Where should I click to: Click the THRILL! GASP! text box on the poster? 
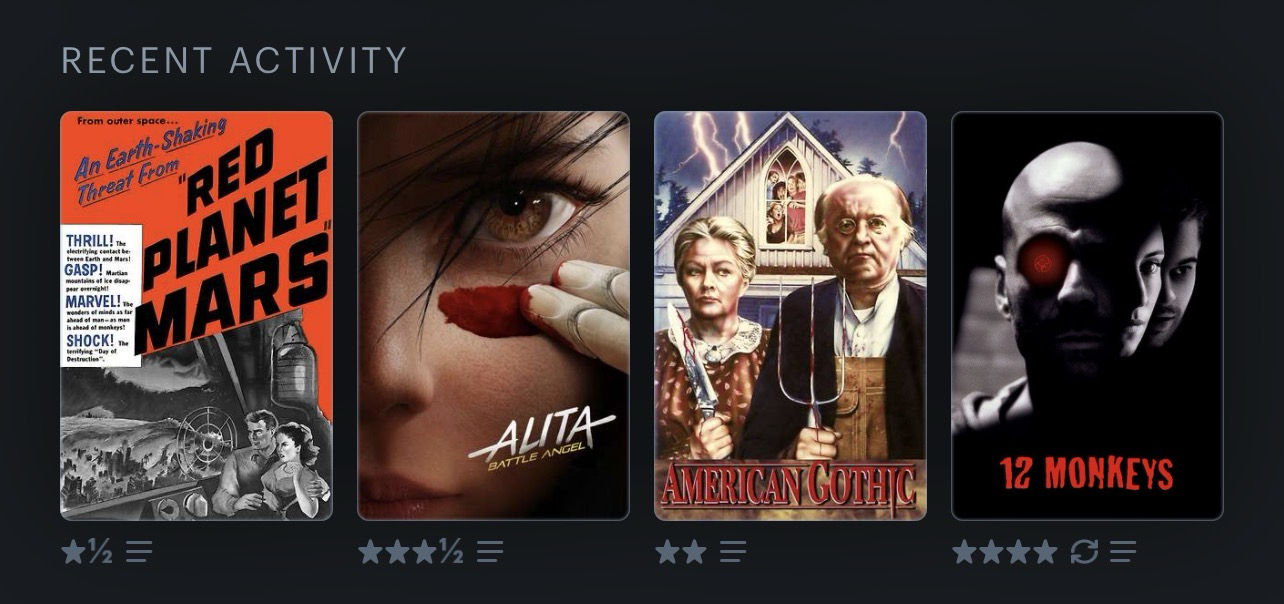[101, 295]
